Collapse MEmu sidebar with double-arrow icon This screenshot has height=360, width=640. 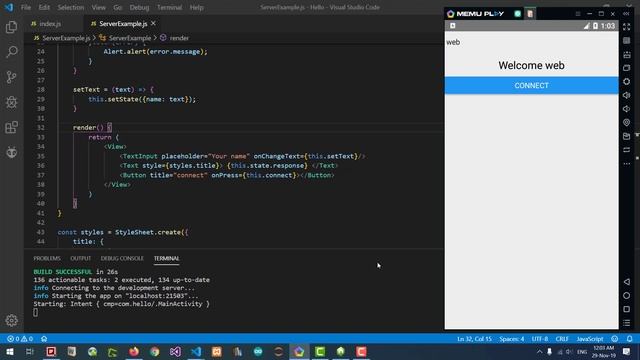point(627,13)
